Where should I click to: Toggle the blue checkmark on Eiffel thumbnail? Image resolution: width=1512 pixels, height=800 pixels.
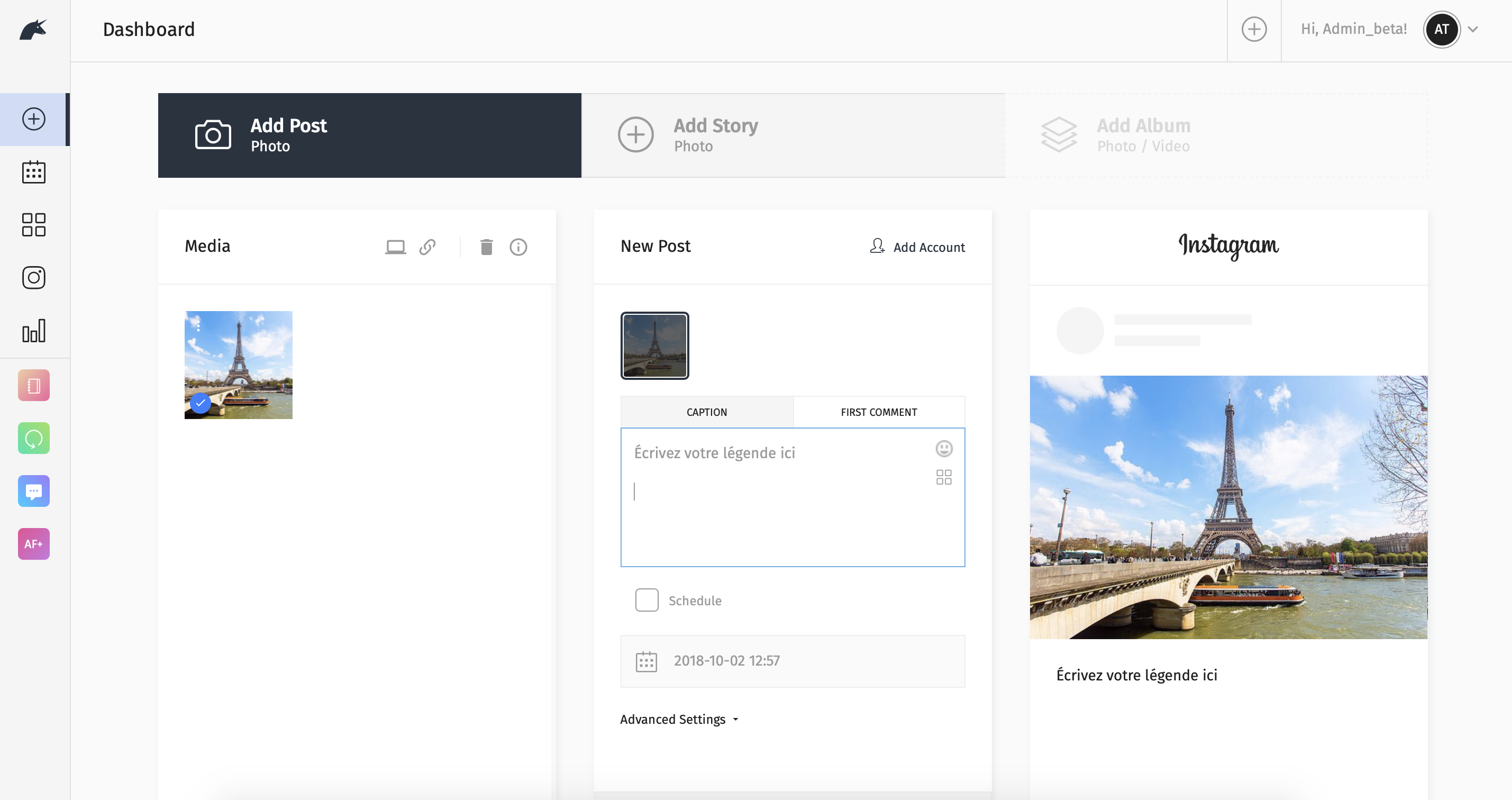pos(201,403)
